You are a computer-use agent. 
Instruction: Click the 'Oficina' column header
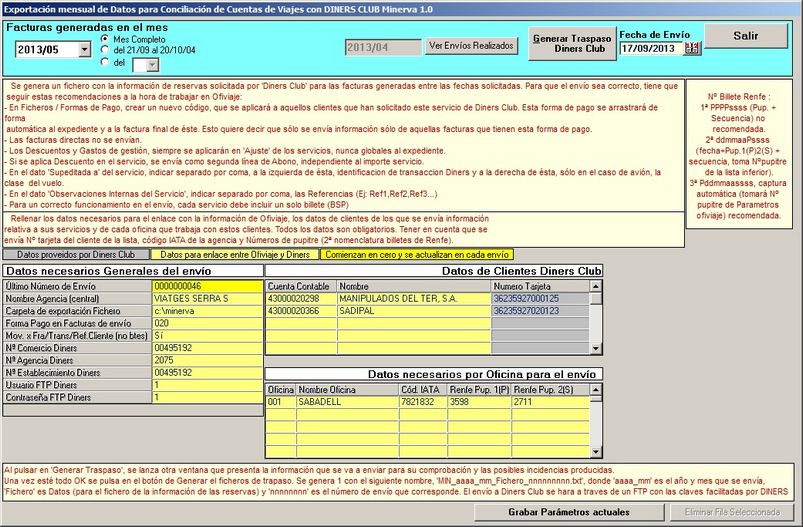[x=281, y=390]
